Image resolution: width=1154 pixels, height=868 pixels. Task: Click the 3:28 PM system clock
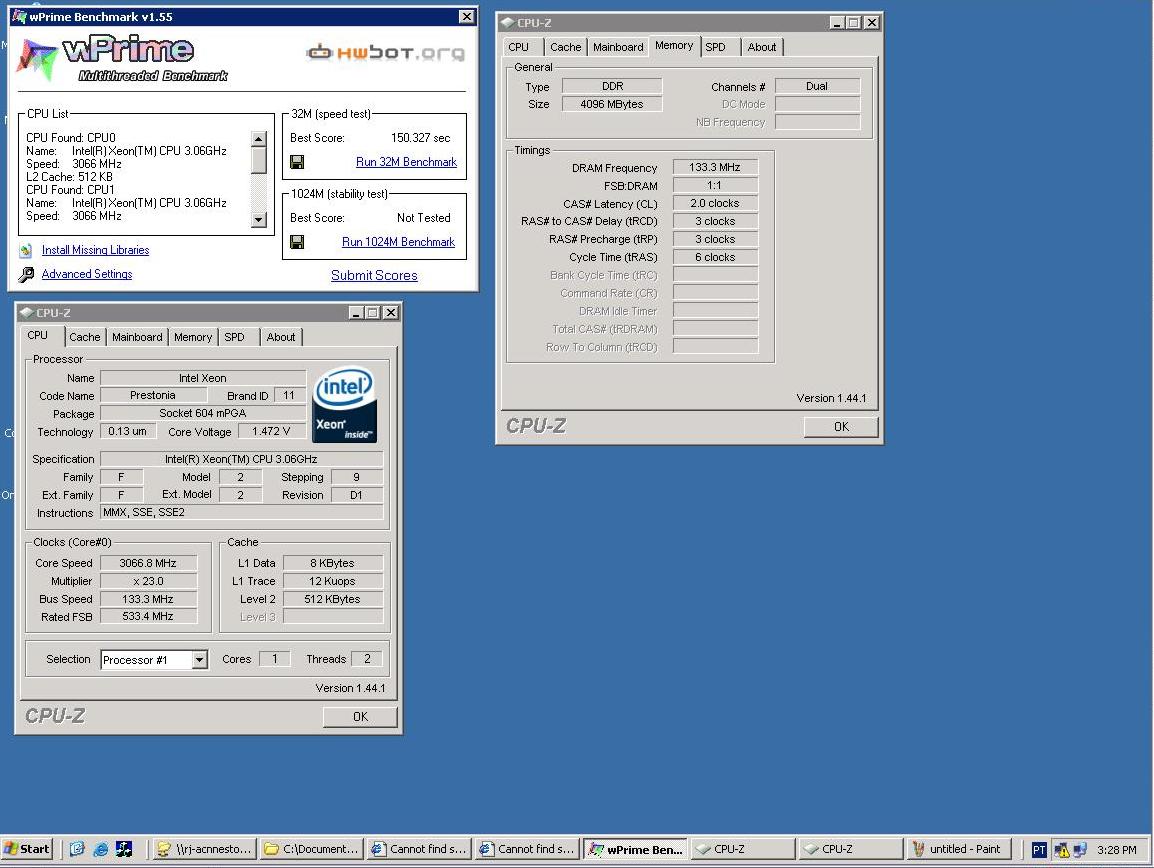coord(1116,850)
